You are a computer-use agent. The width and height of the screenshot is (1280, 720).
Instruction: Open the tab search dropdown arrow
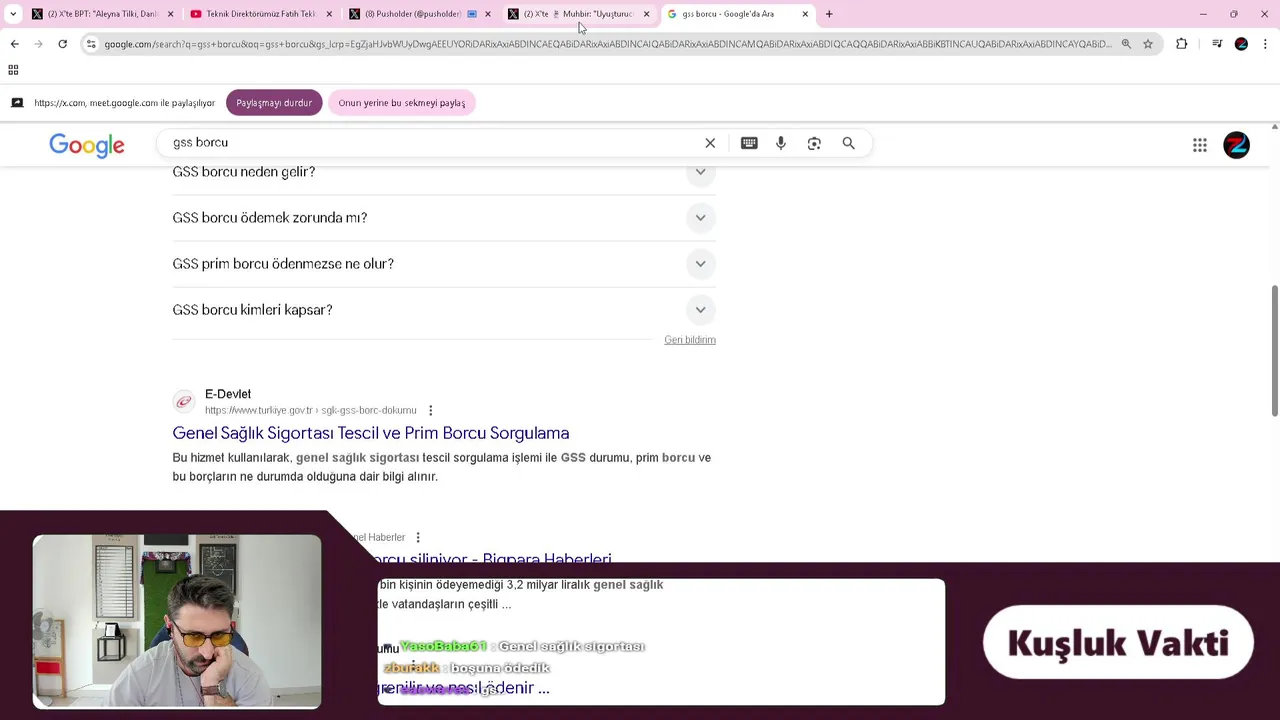[13, 14]
